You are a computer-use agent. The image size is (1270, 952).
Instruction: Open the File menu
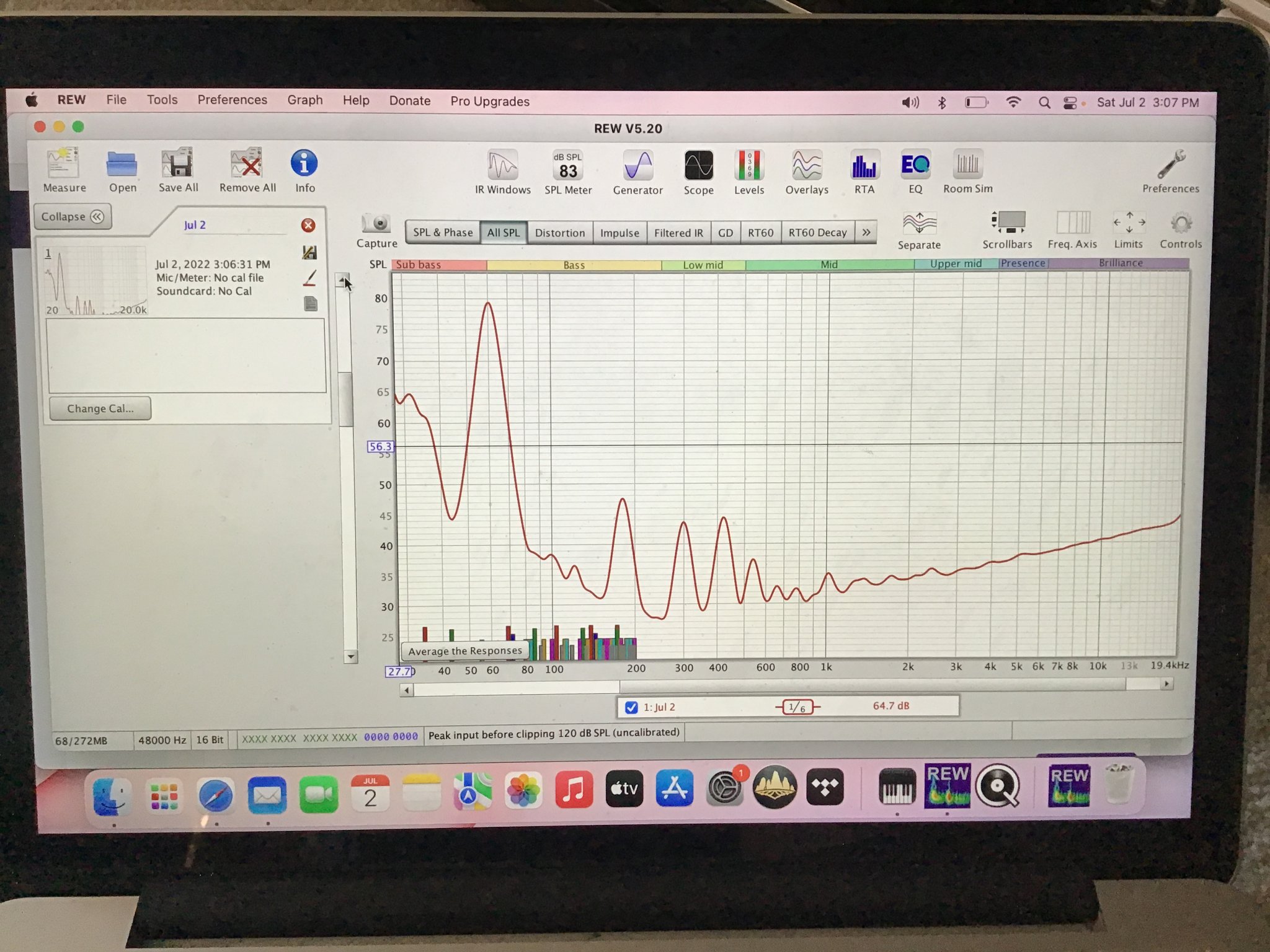click(x=116, y=100)
